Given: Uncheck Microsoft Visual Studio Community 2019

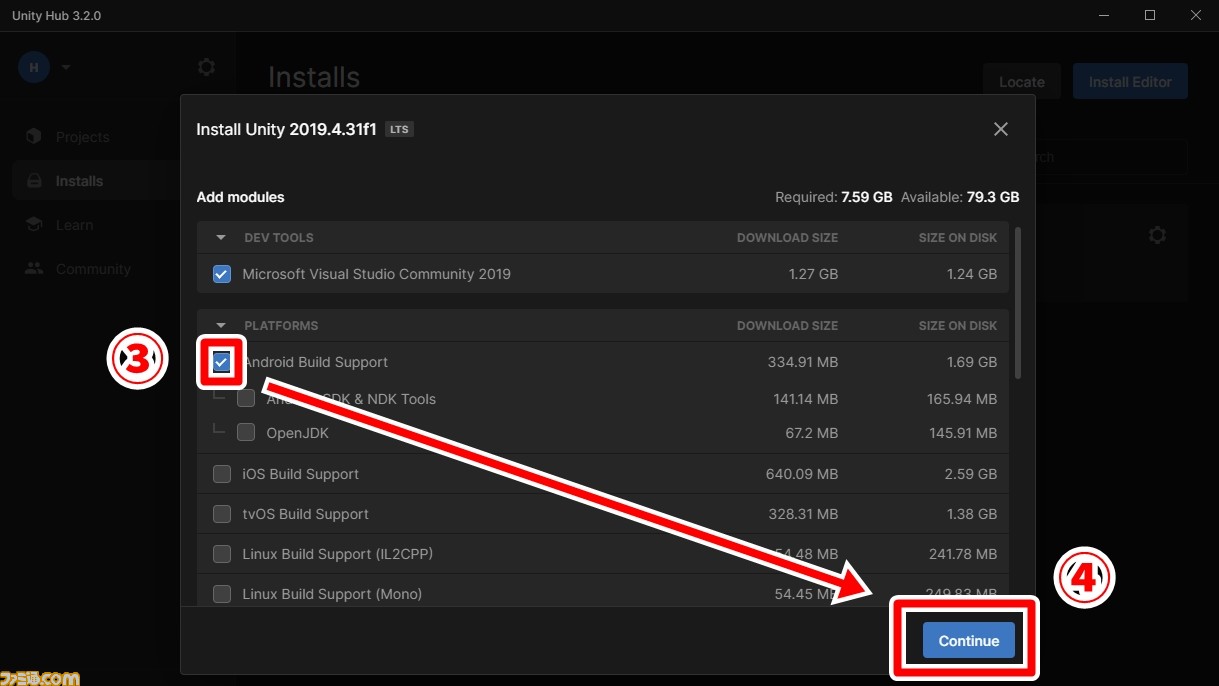Looking at the screenshot, I should pyautogui.click(x=222, y=274).
